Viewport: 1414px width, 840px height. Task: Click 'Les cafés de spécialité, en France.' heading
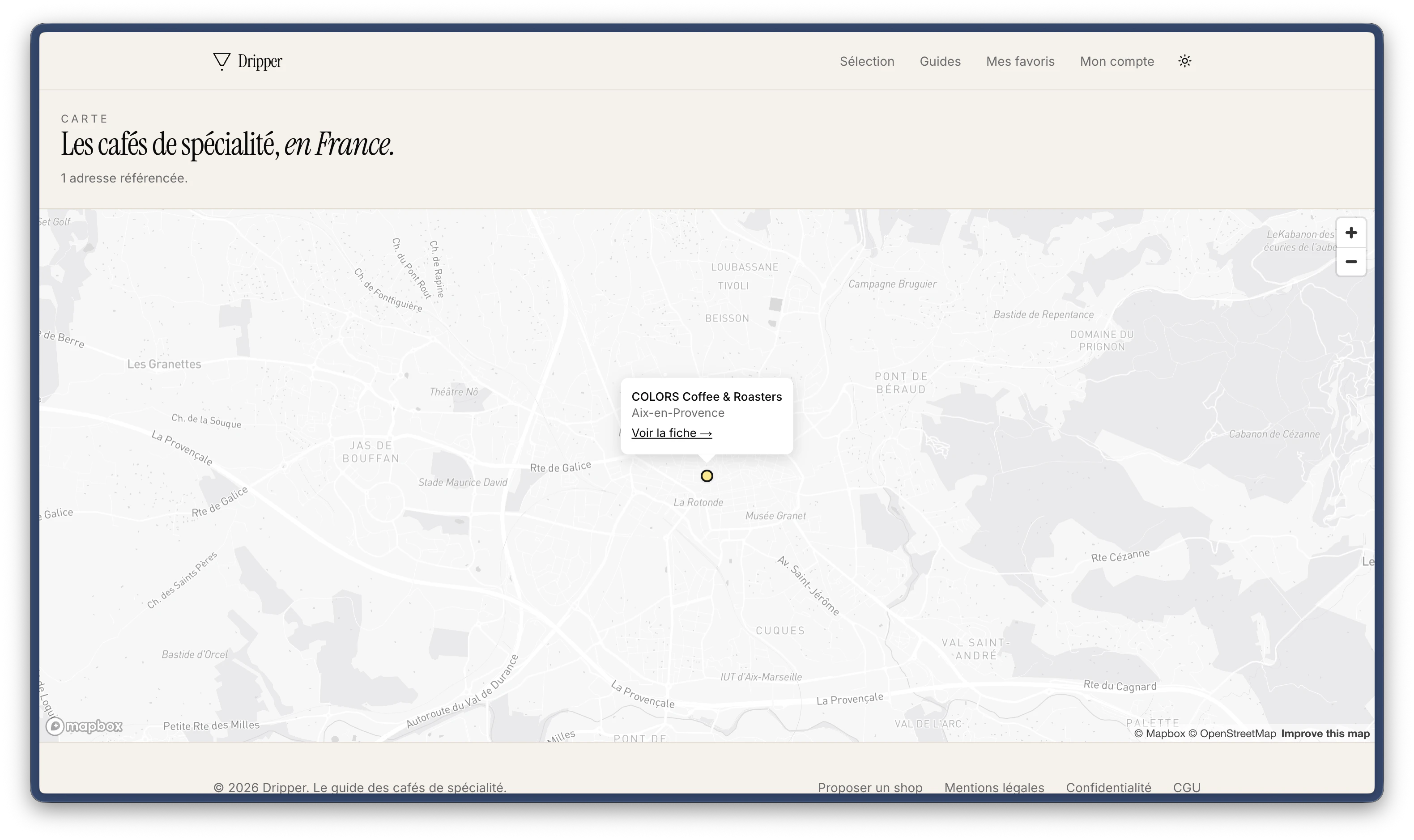[227, 145]
